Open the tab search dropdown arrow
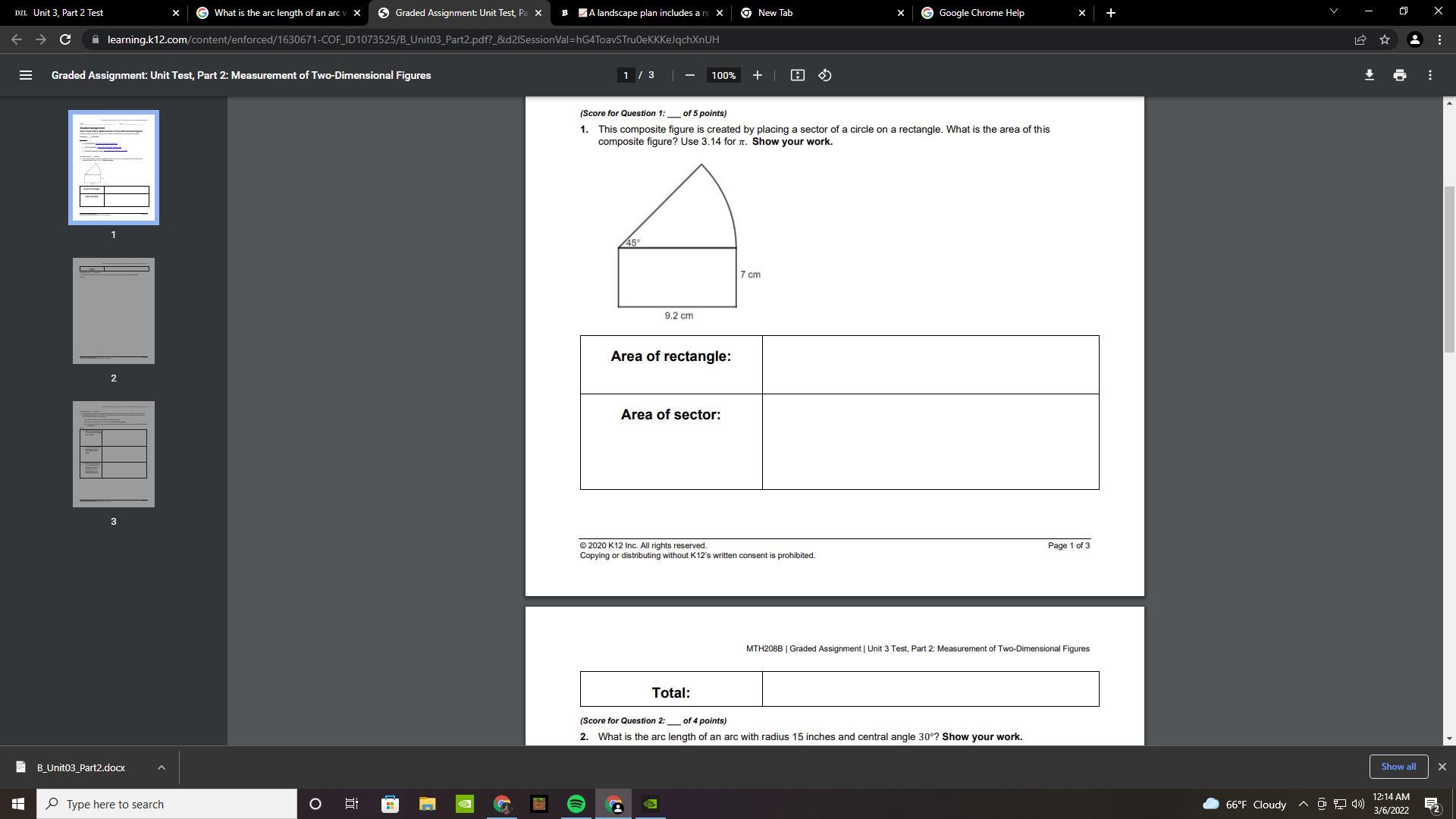The width and height of the screenshot is (1456, 819). (1333, 11)
